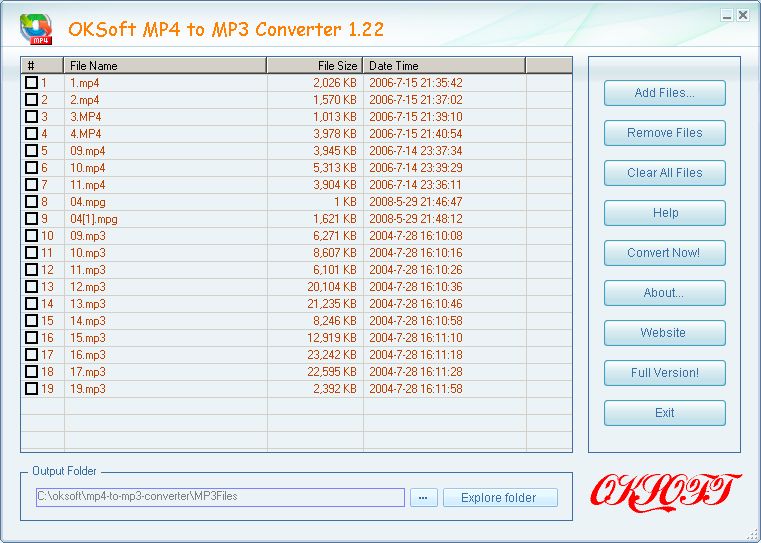Tick the checkbox for row 2 (2.mp4)
The height and width of the screenshot is (543, 761).
[x=32, y=99]
